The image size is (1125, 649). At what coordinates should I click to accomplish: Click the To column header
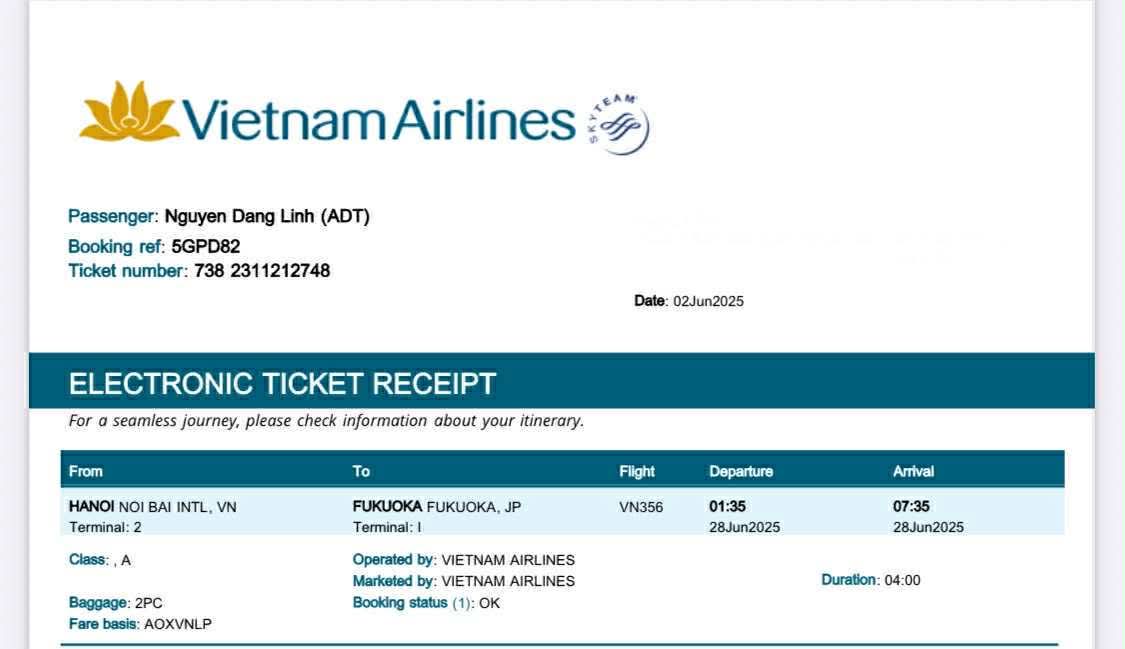361,471
